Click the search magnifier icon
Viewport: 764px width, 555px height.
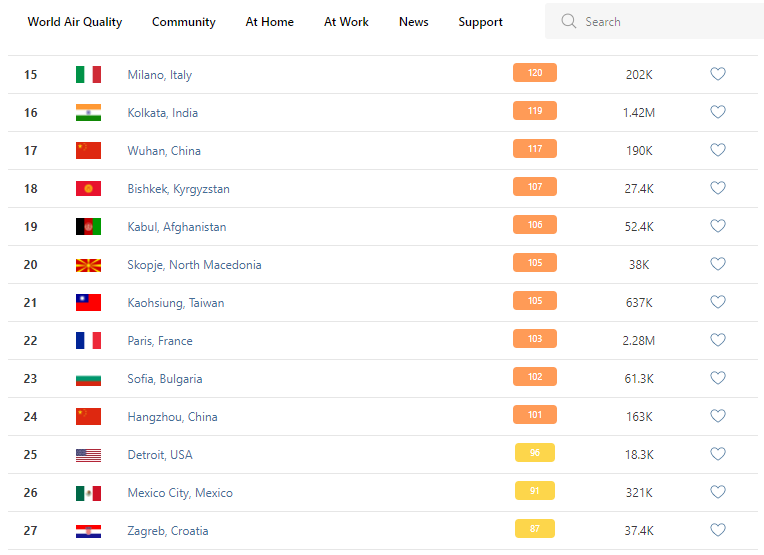point(569,21)
